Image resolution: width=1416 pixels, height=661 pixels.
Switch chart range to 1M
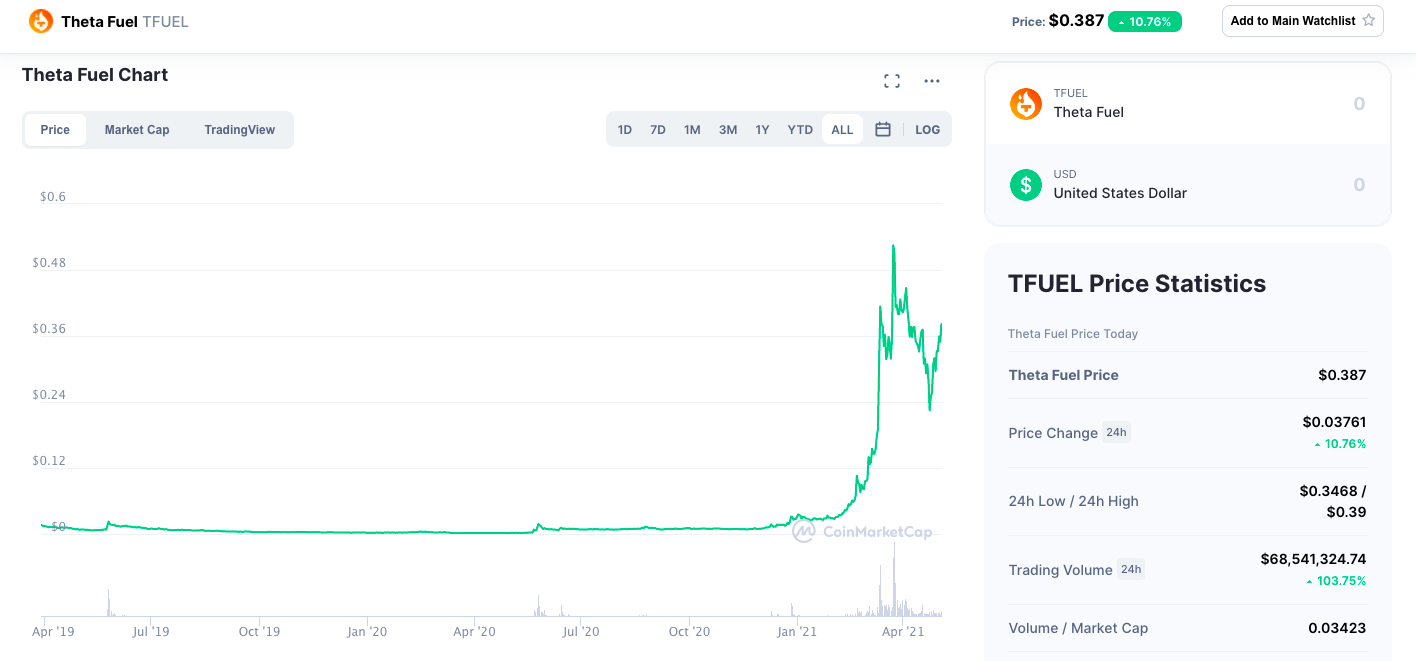click(692, 129)
